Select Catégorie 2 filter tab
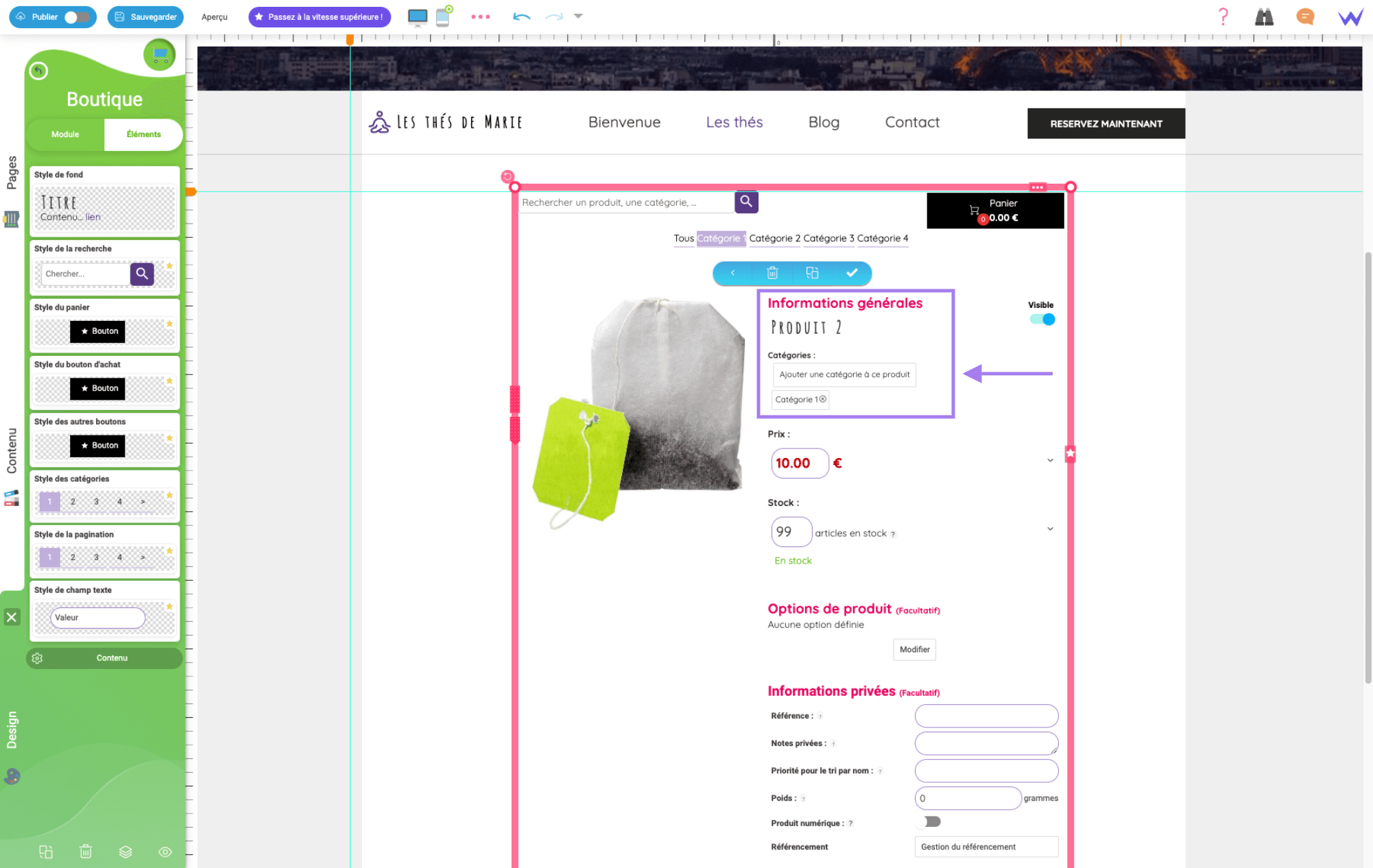1373x868 pixels. click(x=774, y=239)
